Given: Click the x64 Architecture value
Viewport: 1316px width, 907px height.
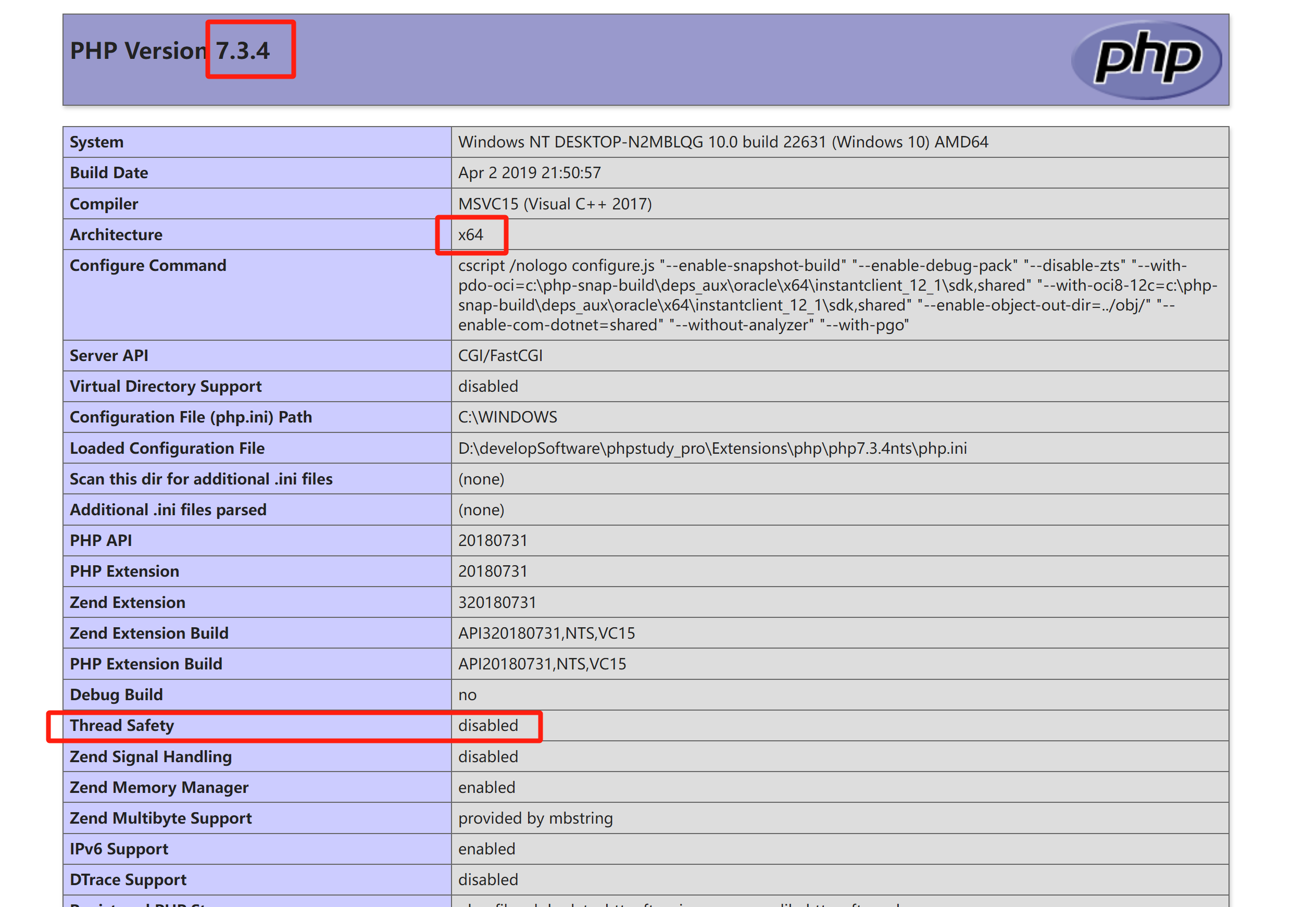Looking at the screenshot, I should point(470,234).
